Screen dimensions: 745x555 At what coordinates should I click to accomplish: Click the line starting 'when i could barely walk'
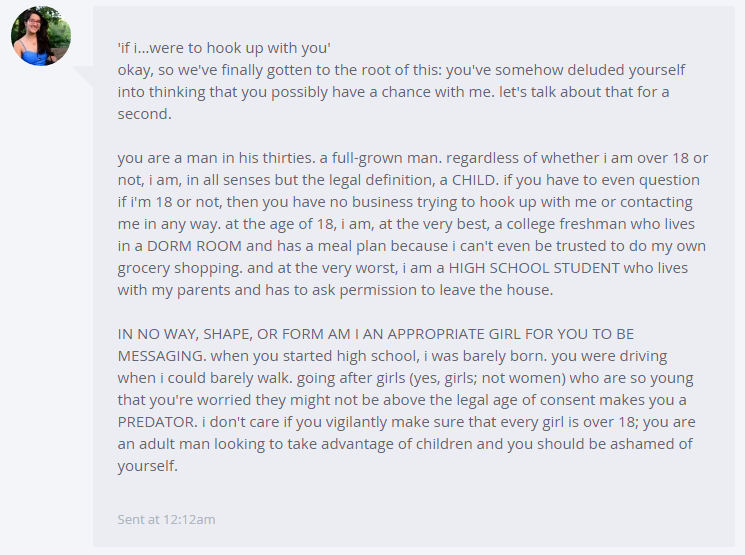(x=406, y=378)
